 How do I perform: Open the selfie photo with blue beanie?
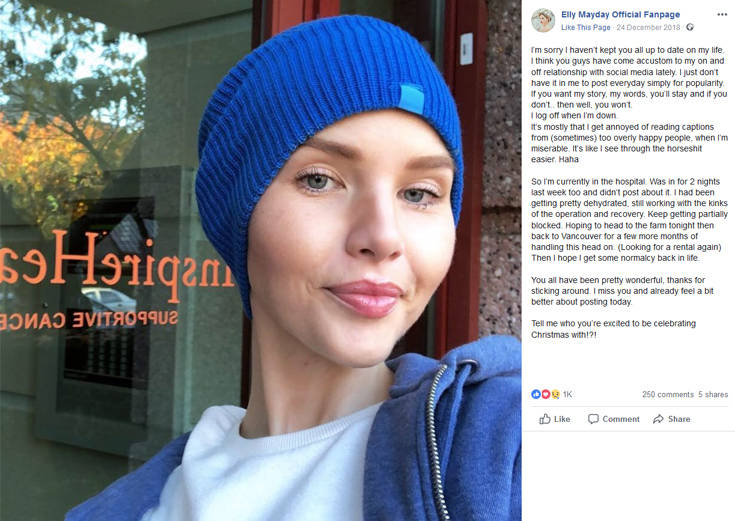coord(261,260)
